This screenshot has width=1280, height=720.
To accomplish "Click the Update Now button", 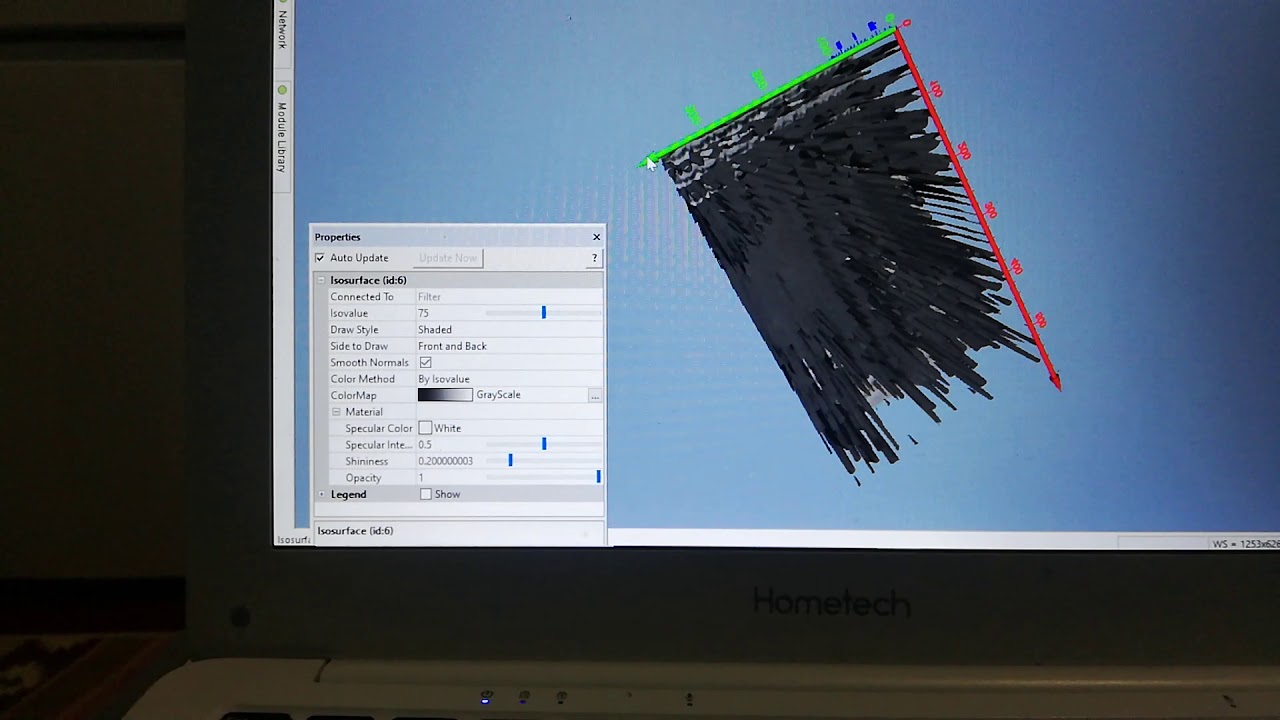I will point(448,258).
